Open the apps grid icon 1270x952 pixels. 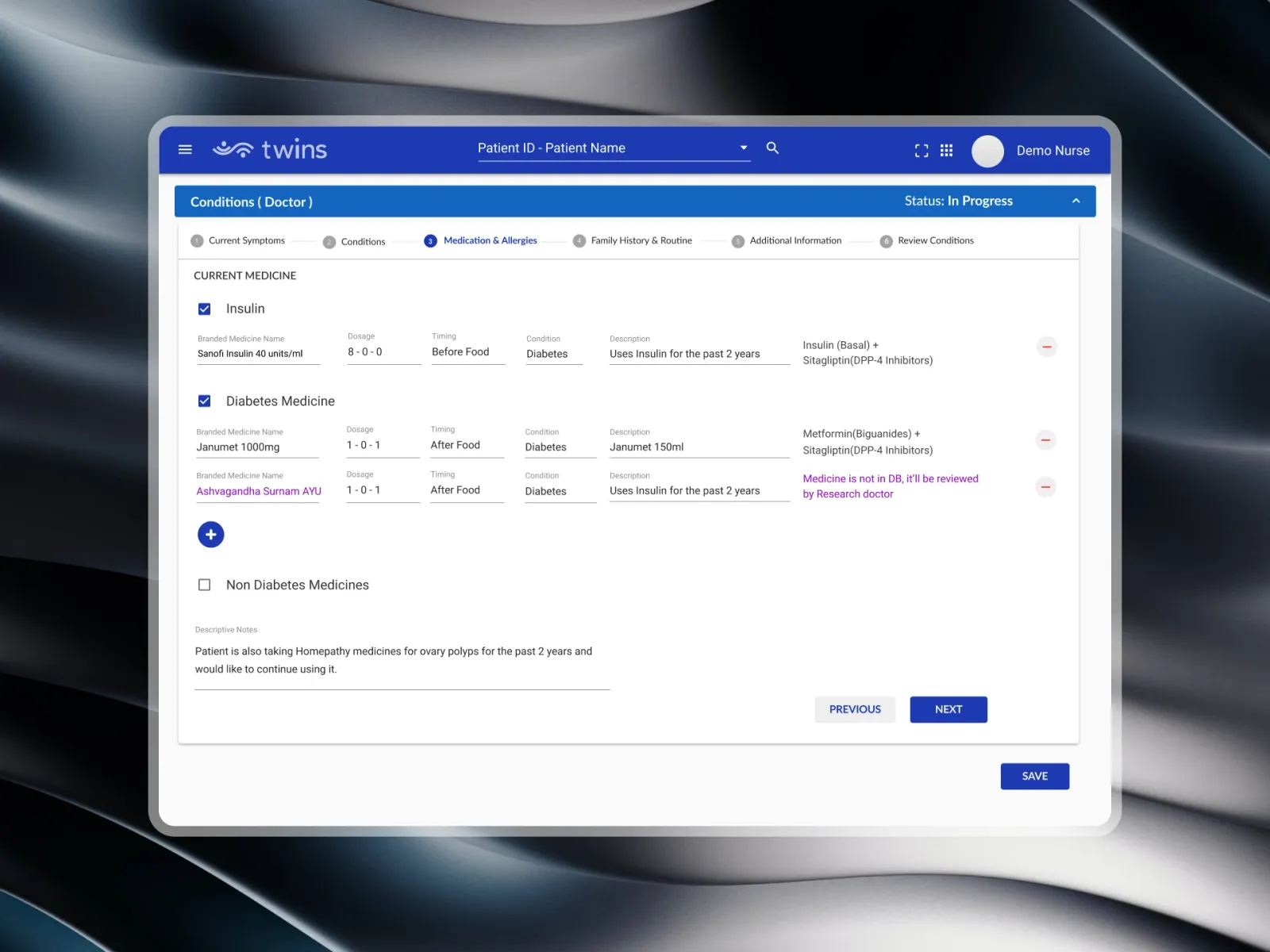(946, 151)
